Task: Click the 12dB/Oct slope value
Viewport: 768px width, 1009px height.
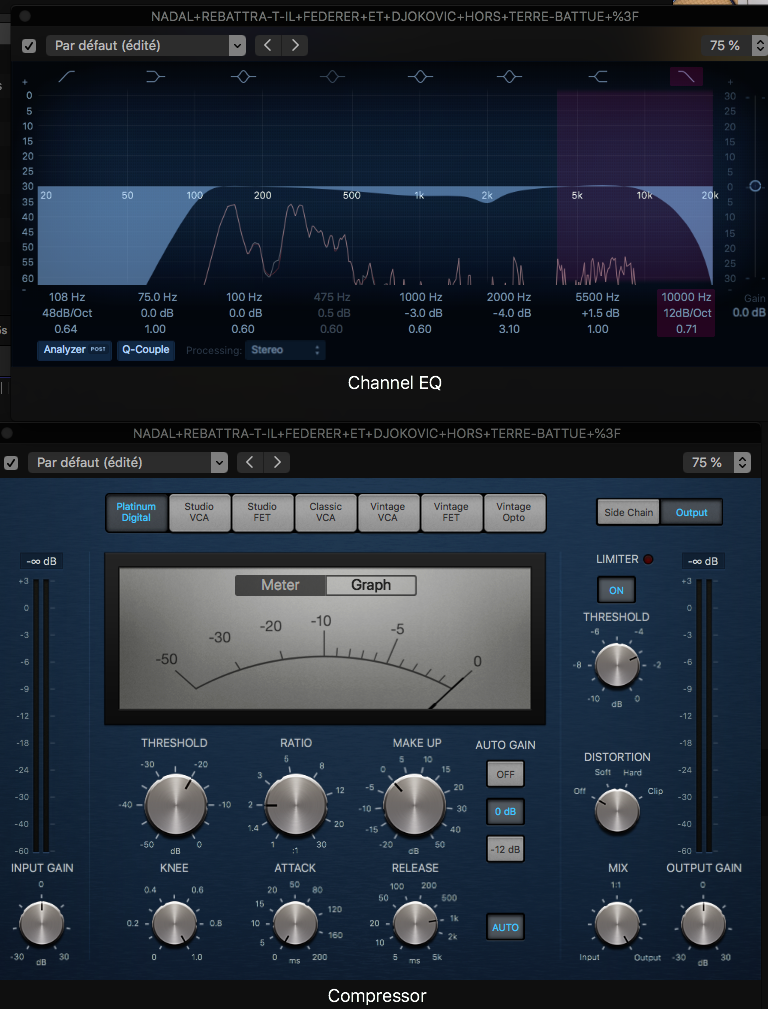Action: 687,313
